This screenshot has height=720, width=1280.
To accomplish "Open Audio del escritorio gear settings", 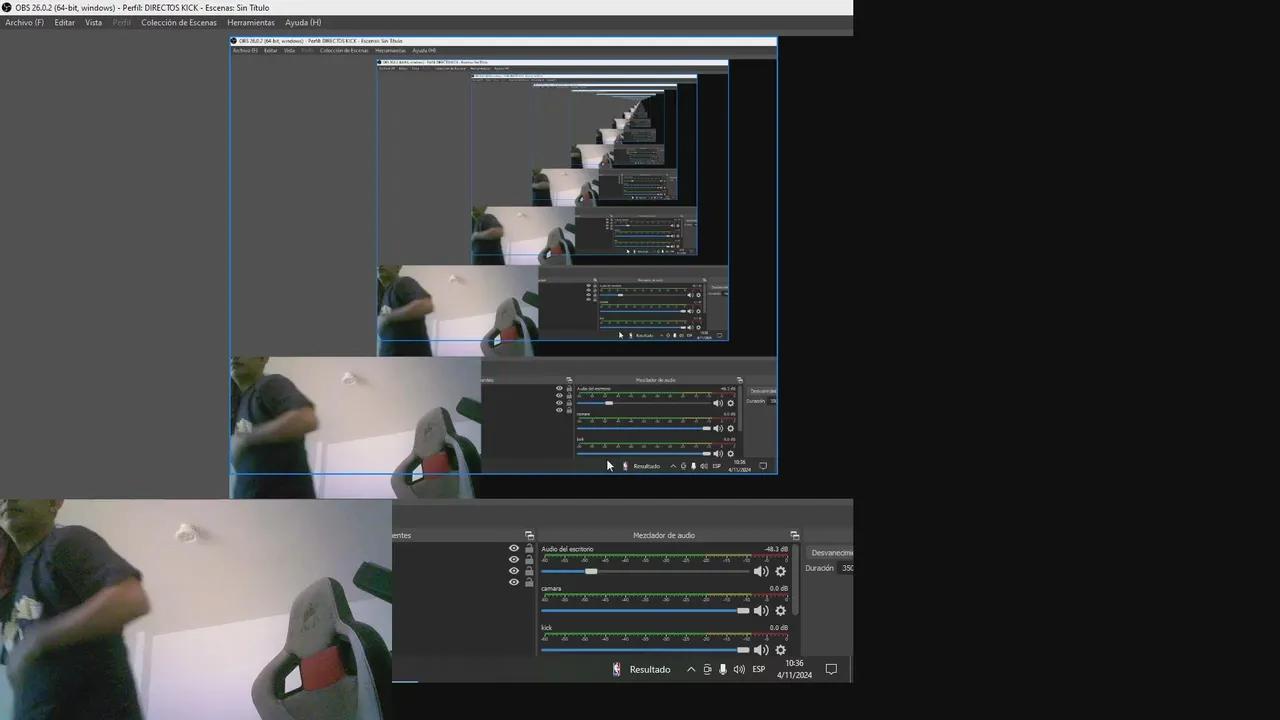I will (781, 571).
